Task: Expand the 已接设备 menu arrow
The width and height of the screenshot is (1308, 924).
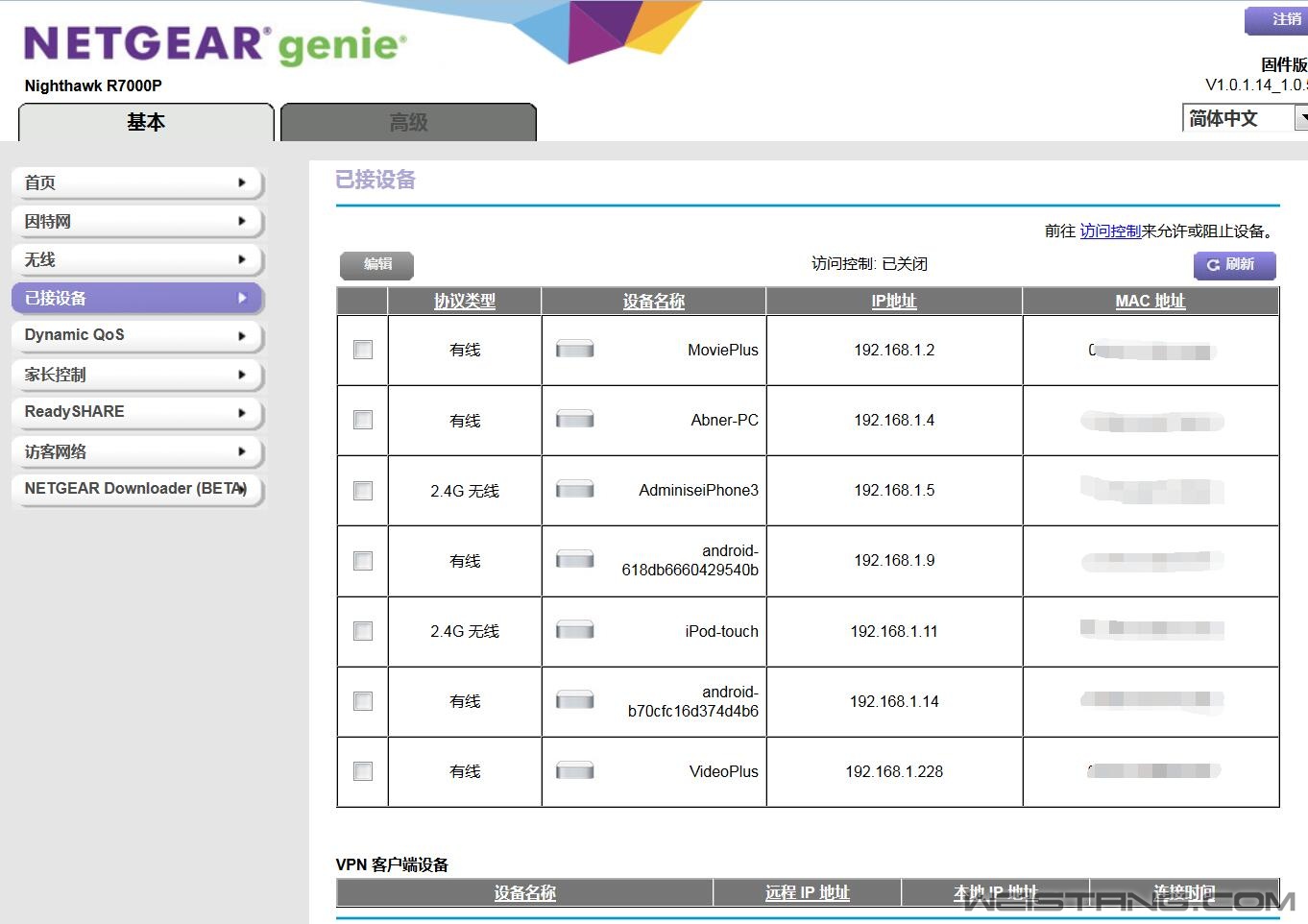Action: 242,298
